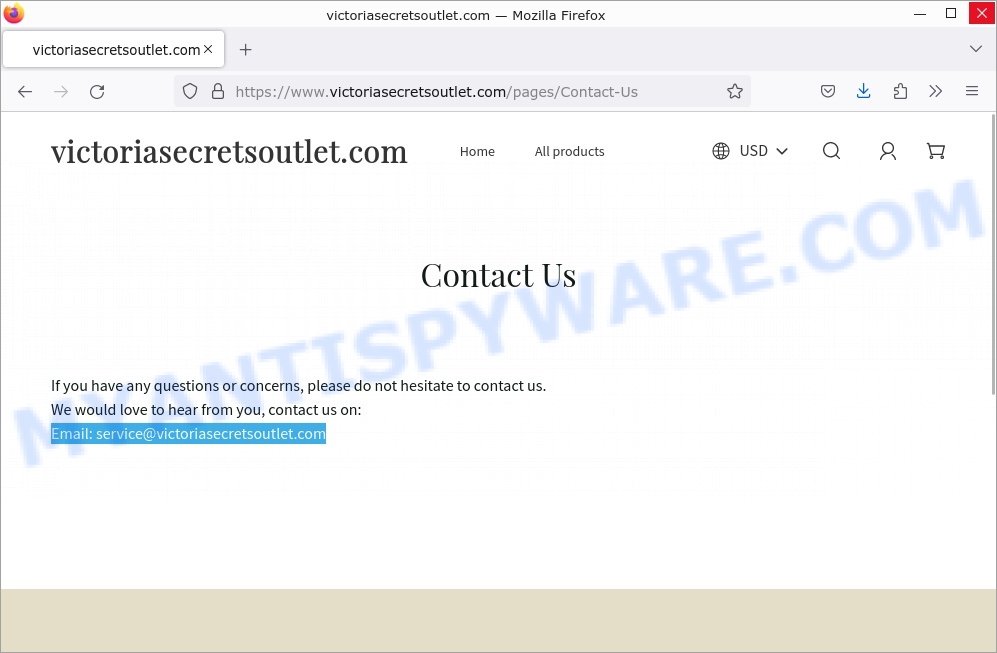997x653 pixels.
Task: Open the list all tabs dropdown arrow
Action: (x=975, y=49)
